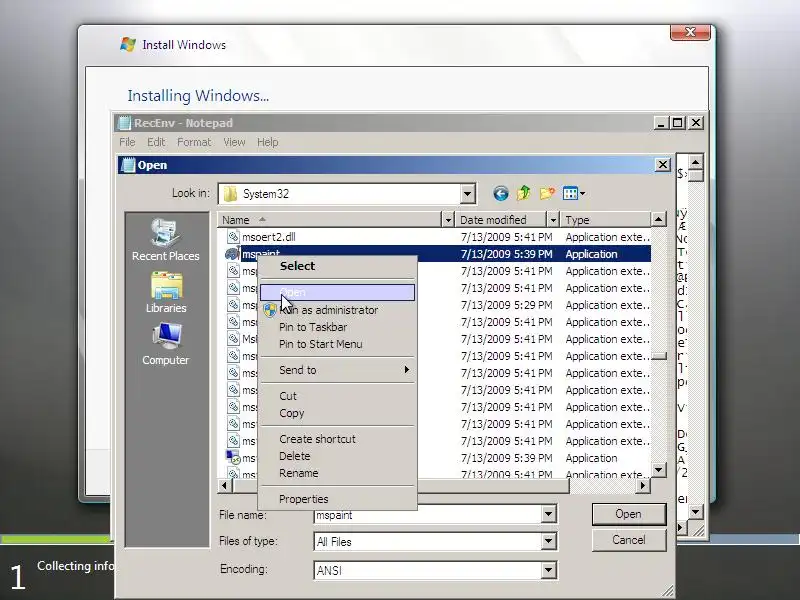Click the Name column header
Screen dimensions: 800x600
[329, 220]
